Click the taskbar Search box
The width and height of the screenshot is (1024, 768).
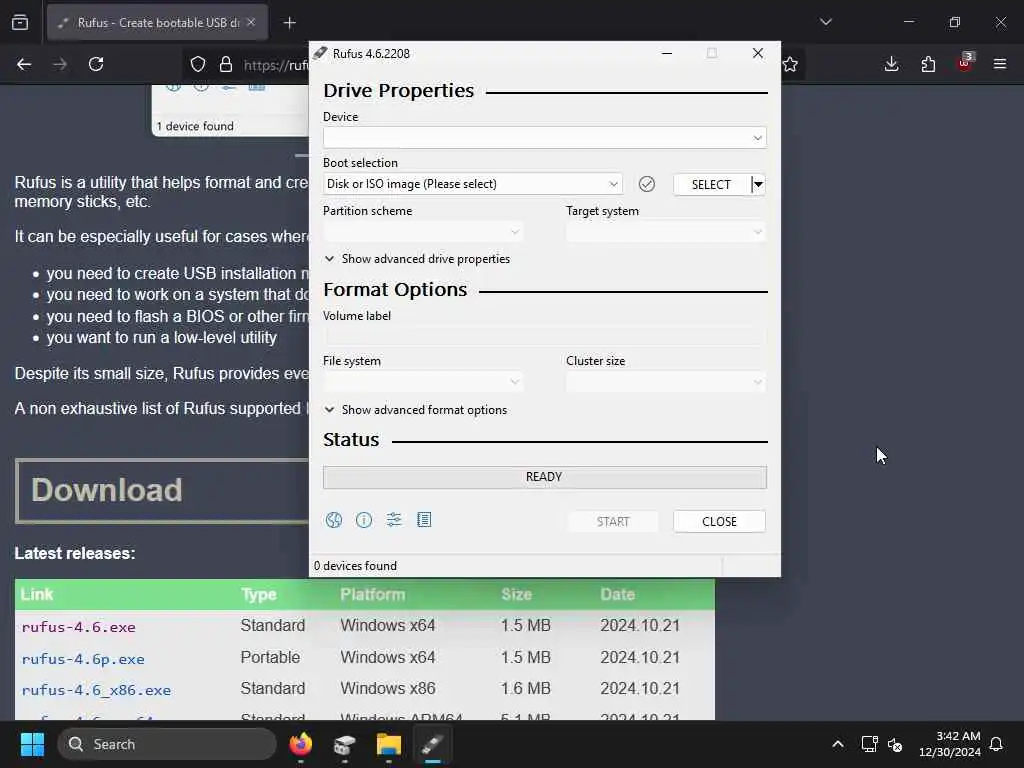click(167, 744)
